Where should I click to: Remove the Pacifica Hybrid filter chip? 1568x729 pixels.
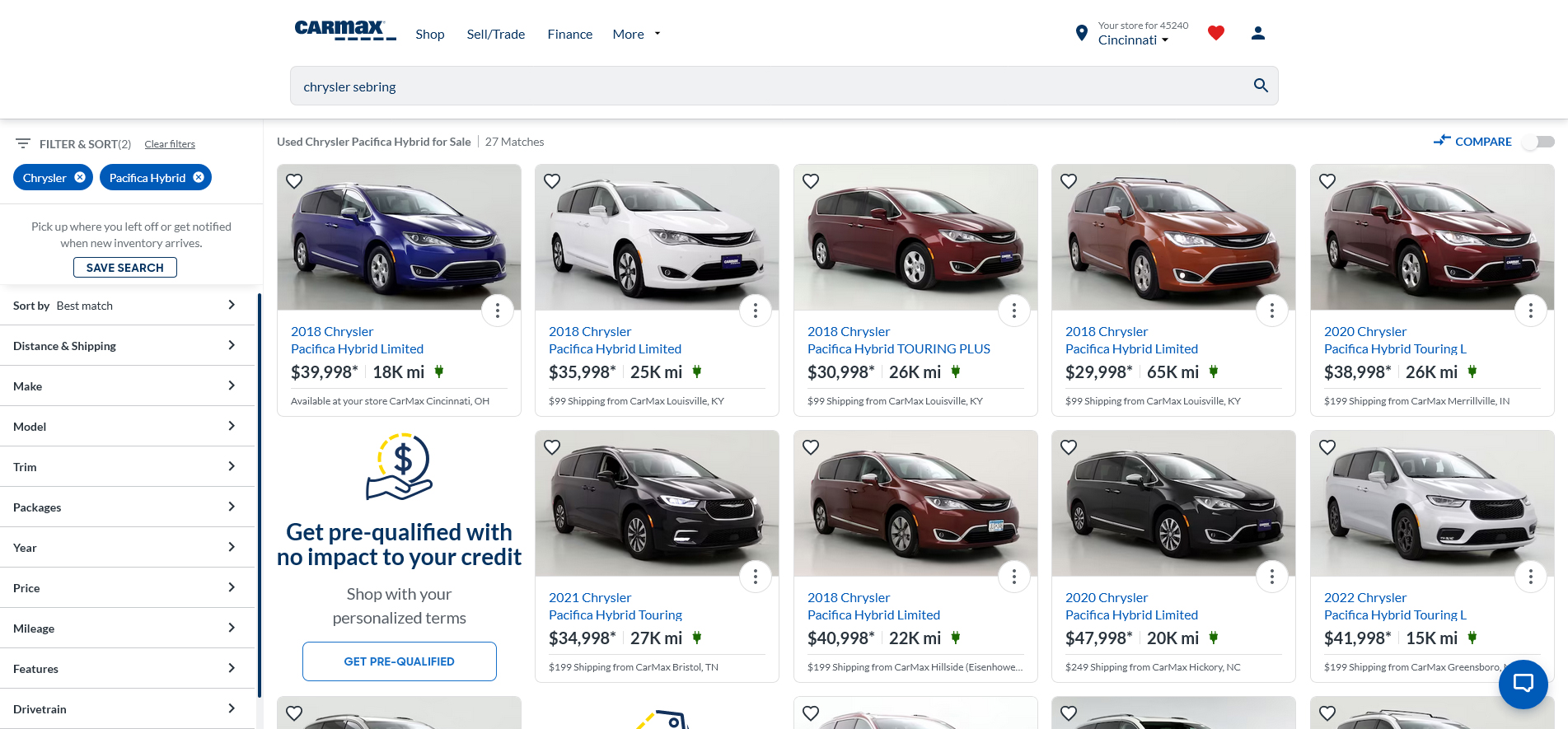pyautogui.click(x=199, y=177)
